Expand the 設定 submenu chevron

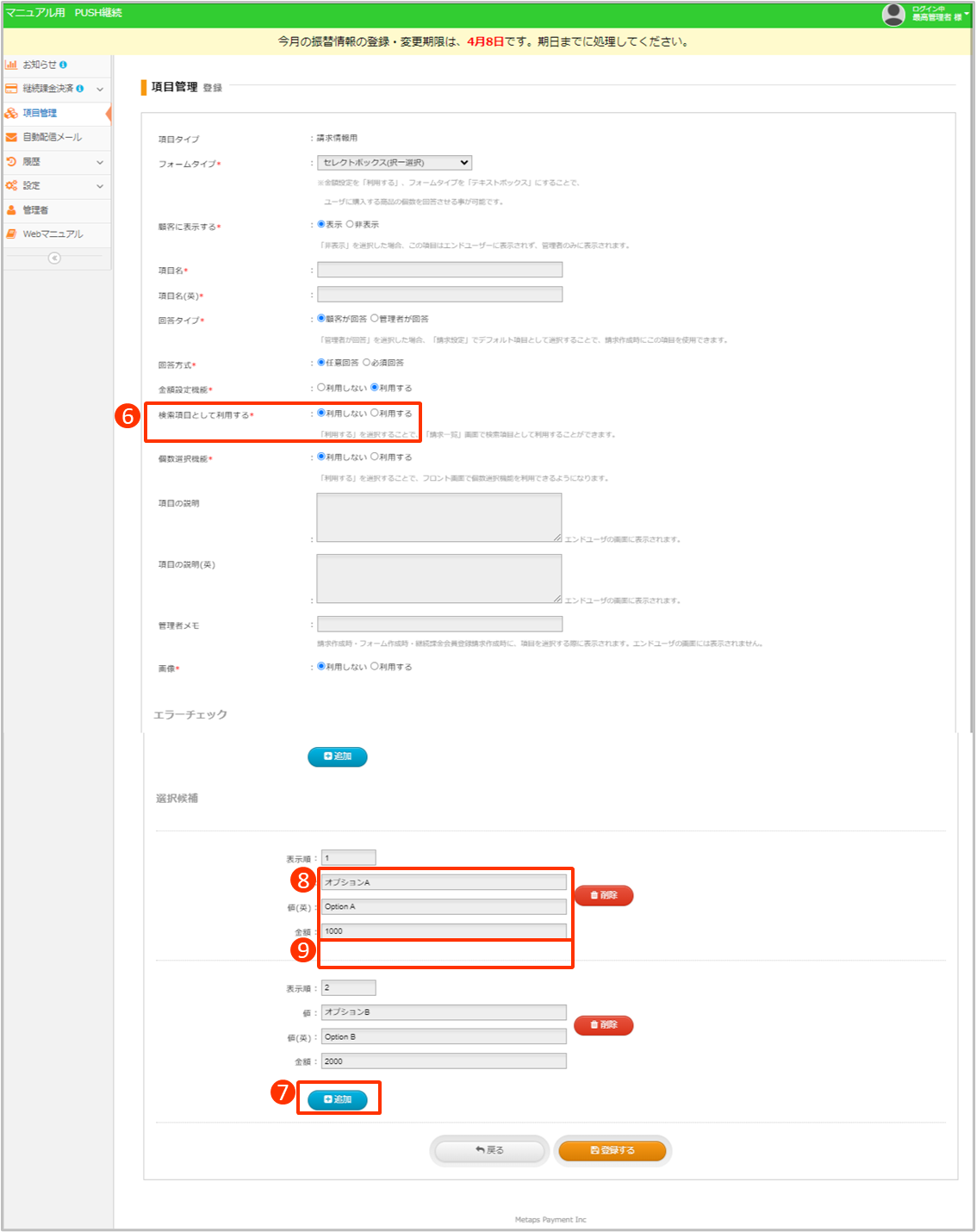pos(100,186)
